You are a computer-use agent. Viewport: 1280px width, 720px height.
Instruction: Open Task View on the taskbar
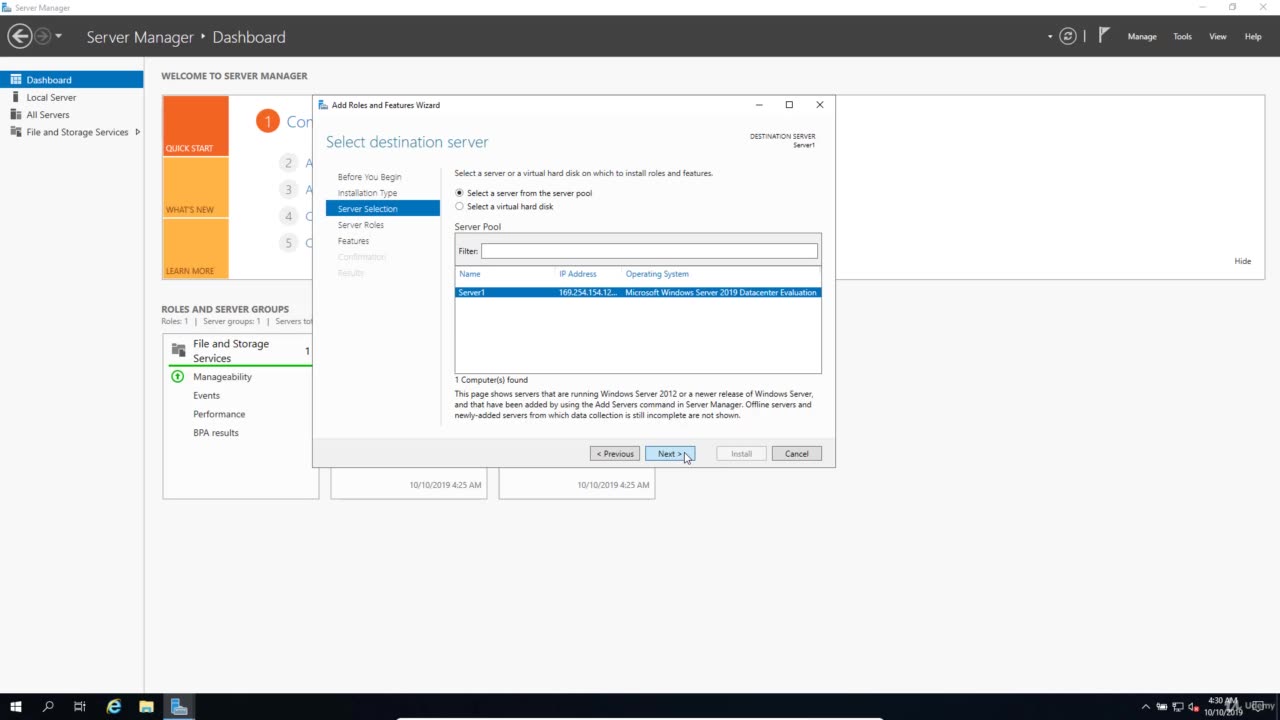[80, 707]
